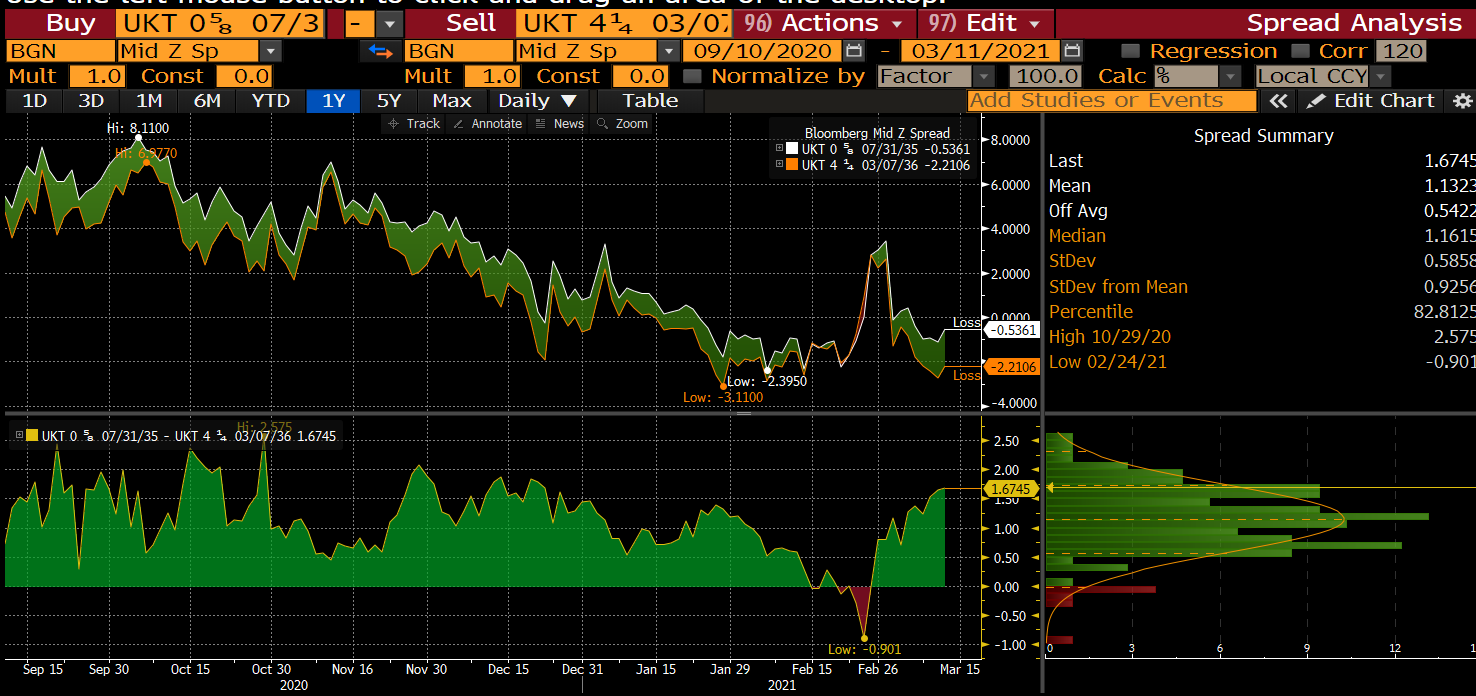
Task: Click the sell-side Const 0.0 field
Action: pyautogui.click(x=640, y=76)
